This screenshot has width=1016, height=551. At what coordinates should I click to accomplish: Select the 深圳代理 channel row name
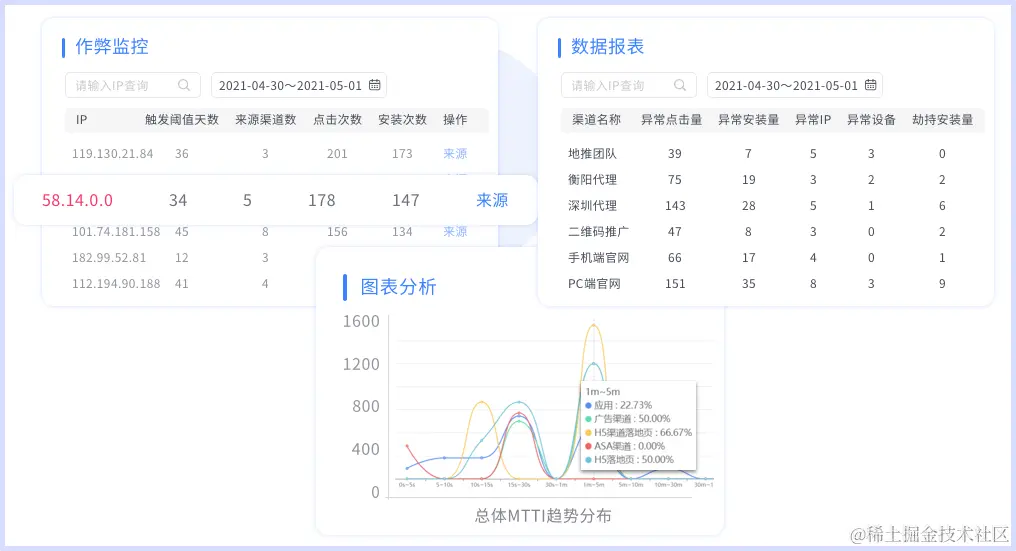(592, 205)
